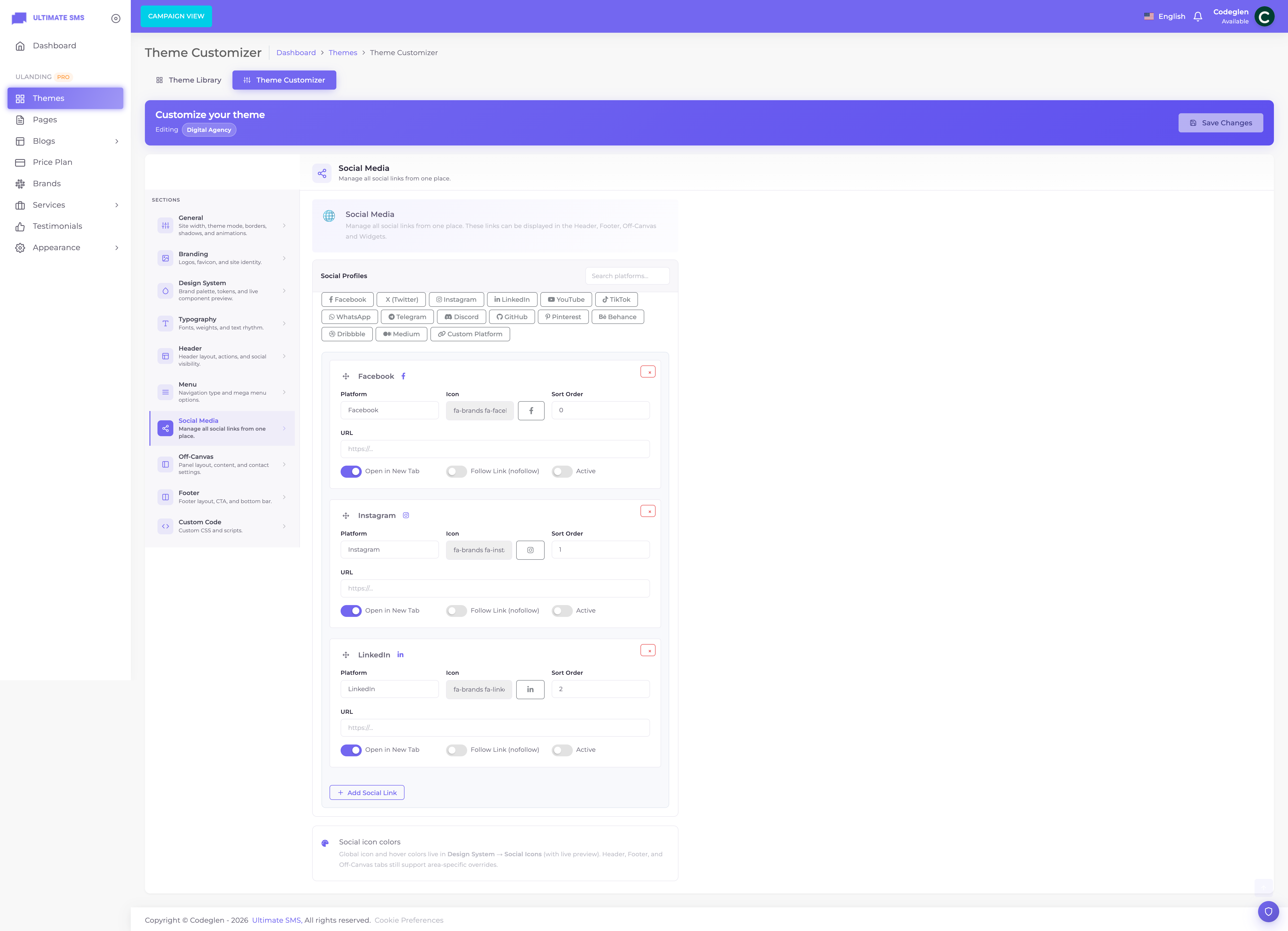The image size is (1288, 931).
Task: Open Brands in the sidebar
Action: point(65,183)
